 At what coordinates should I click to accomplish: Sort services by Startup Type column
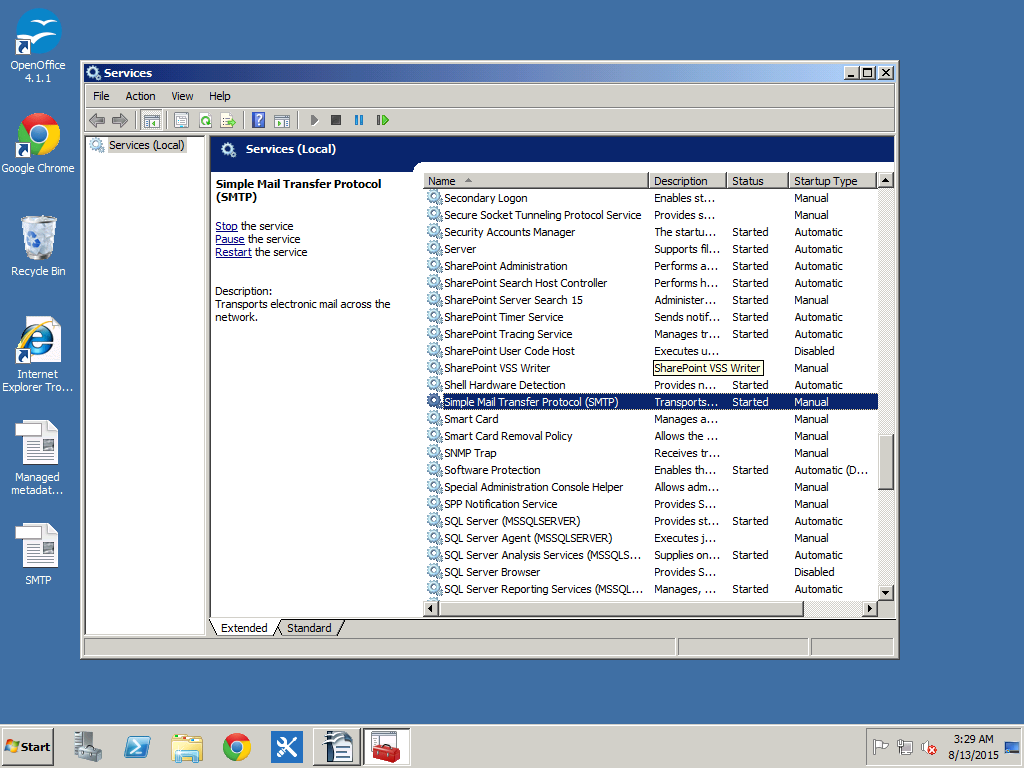(x=825, y=181)
